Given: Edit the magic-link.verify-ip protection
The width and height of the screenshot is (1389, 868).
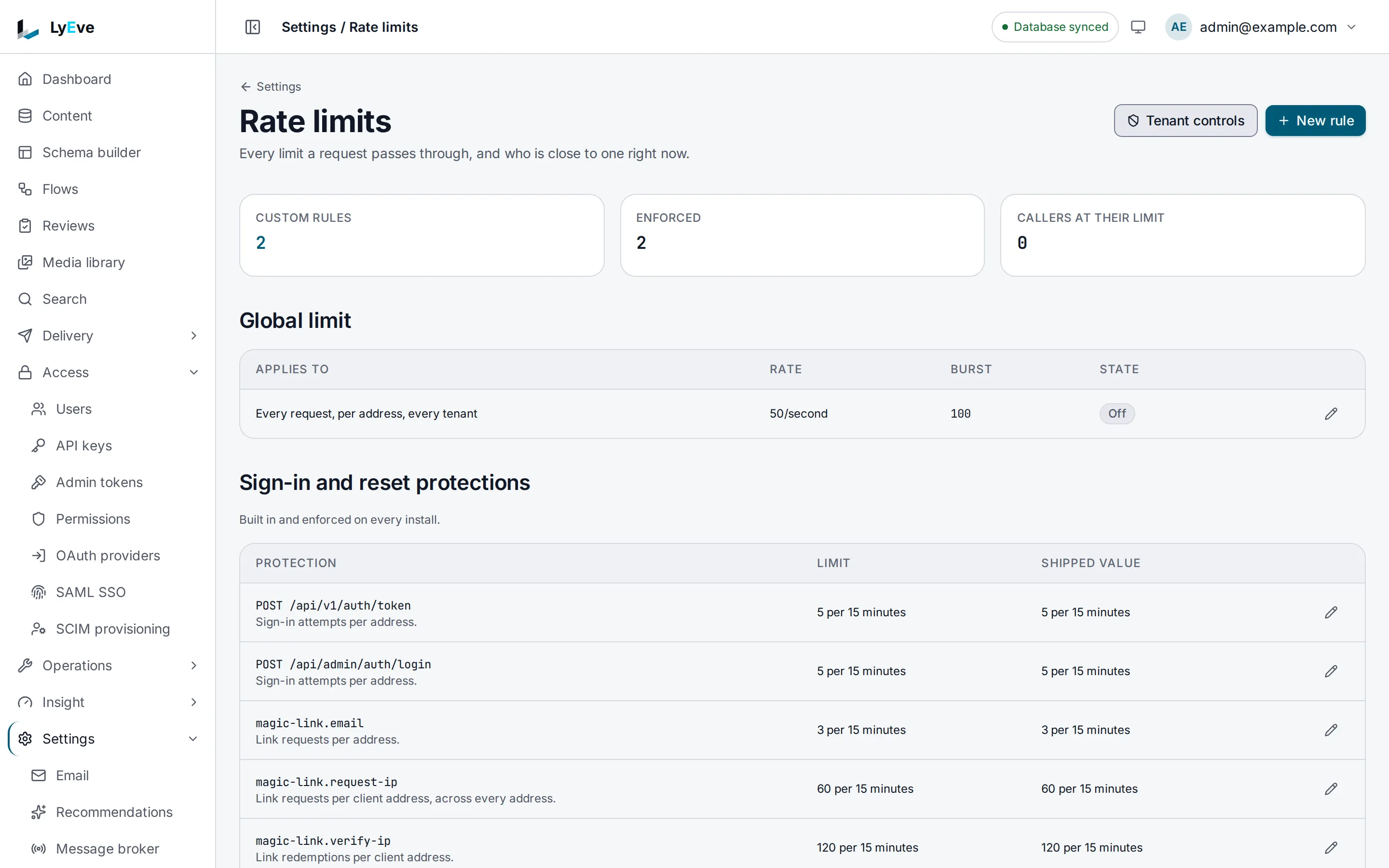Looking at the screenshot, I should click(1331, 848).
